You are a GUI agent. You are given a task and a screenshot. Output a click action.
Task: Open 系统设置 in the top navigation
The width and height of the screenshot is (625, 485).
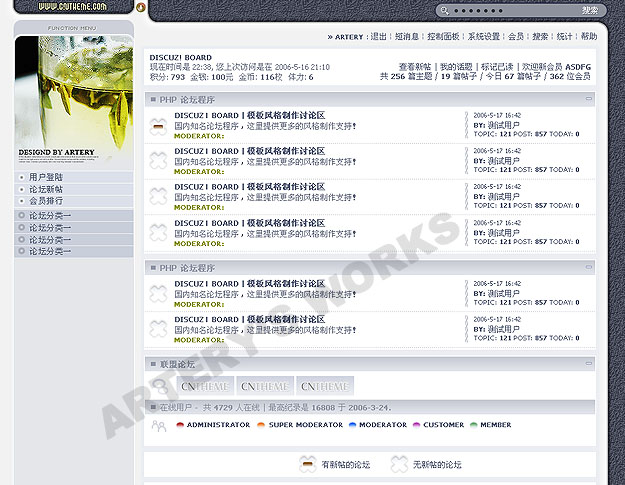(x=484, y=36)
